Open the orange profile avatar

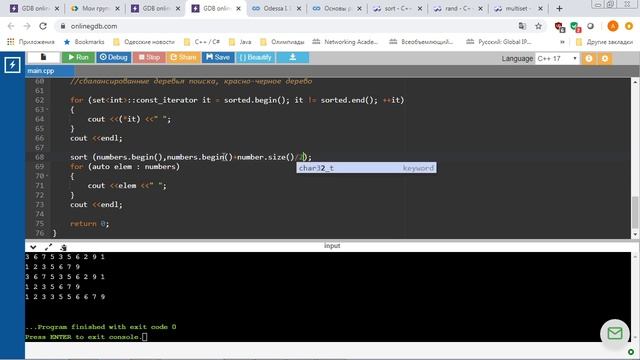point(613,26)
